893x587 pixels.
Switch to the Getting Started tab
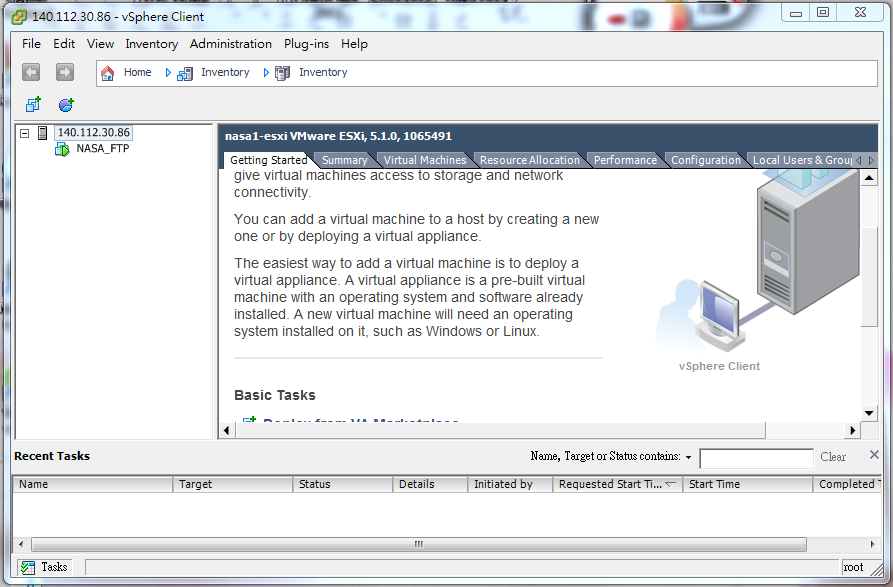click(268, 160)
